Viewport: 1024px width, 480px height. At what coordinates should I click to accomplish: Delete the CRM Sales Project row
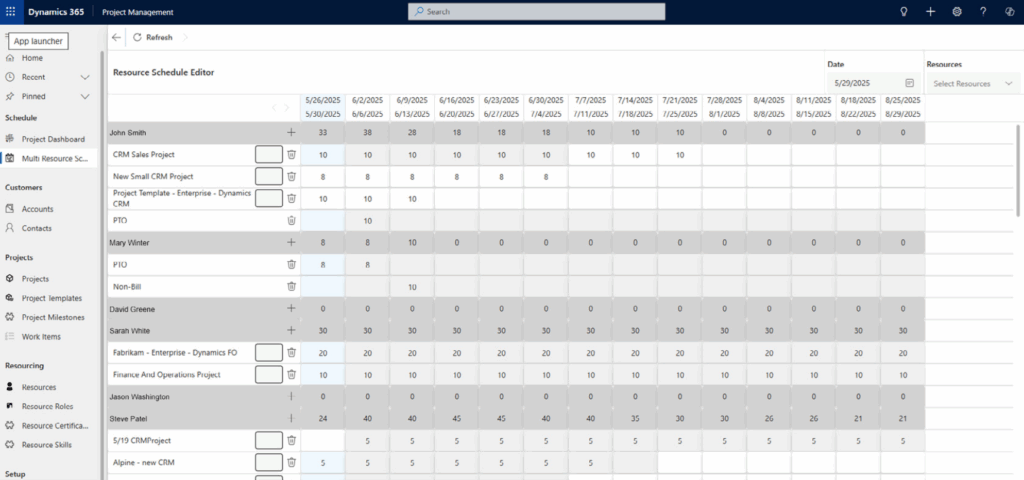292,154
